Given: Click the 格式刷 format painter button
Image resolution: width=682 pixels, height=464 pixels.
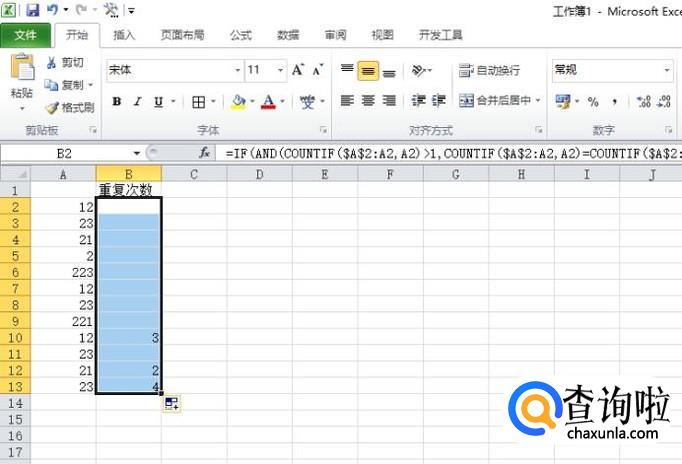Looking at the screenshot, I should 70,107.
